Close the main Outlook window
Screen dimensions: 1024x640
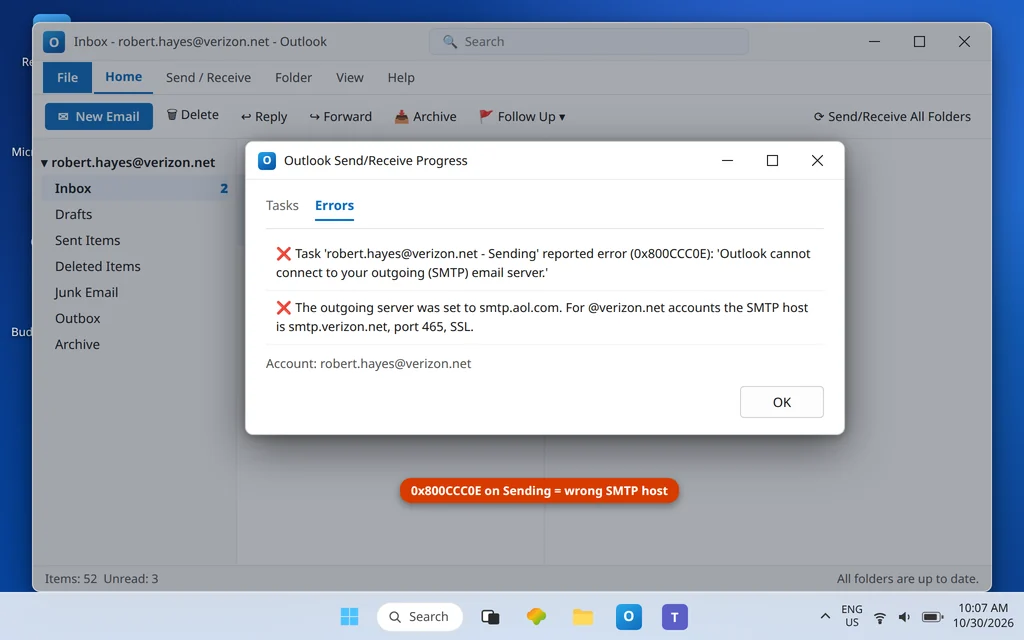tap(964, 42)
